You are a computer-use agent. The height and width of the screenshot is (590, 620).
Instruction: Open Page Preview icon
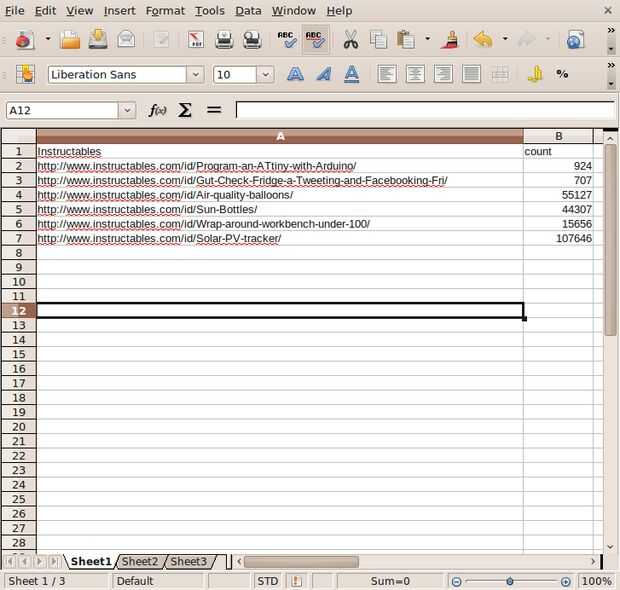[252, 40]
